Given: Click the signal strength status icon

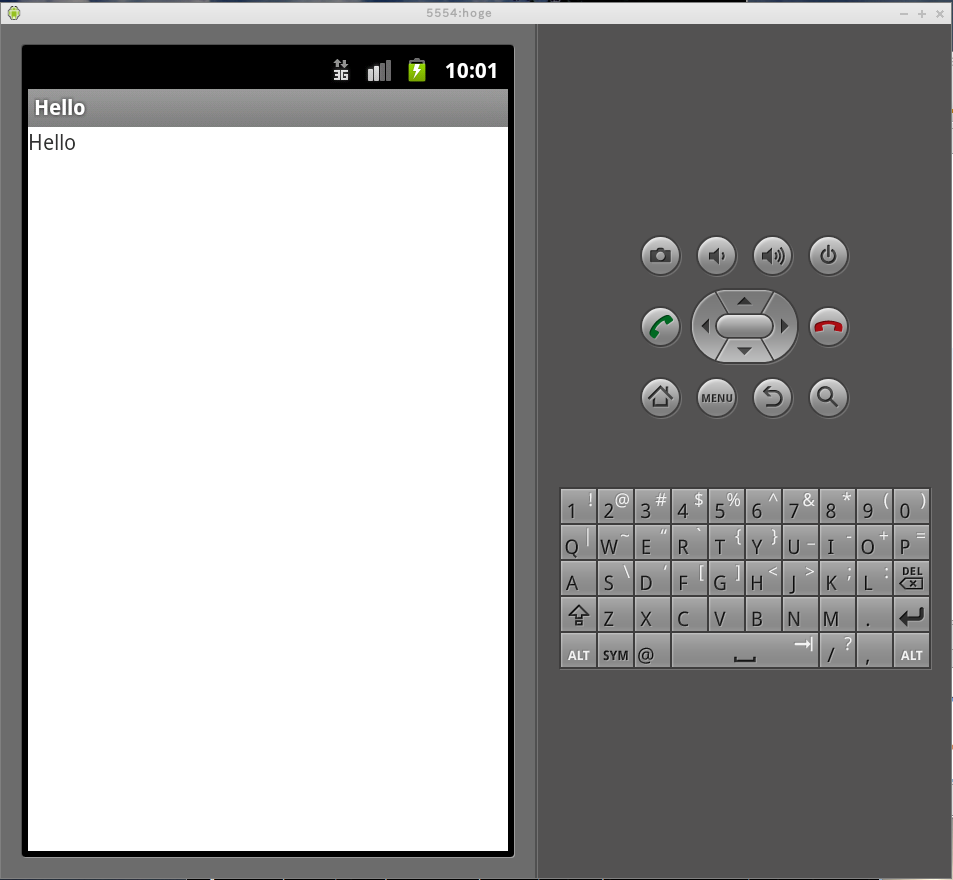Looking at the screenshot, I should pos(379,70).
